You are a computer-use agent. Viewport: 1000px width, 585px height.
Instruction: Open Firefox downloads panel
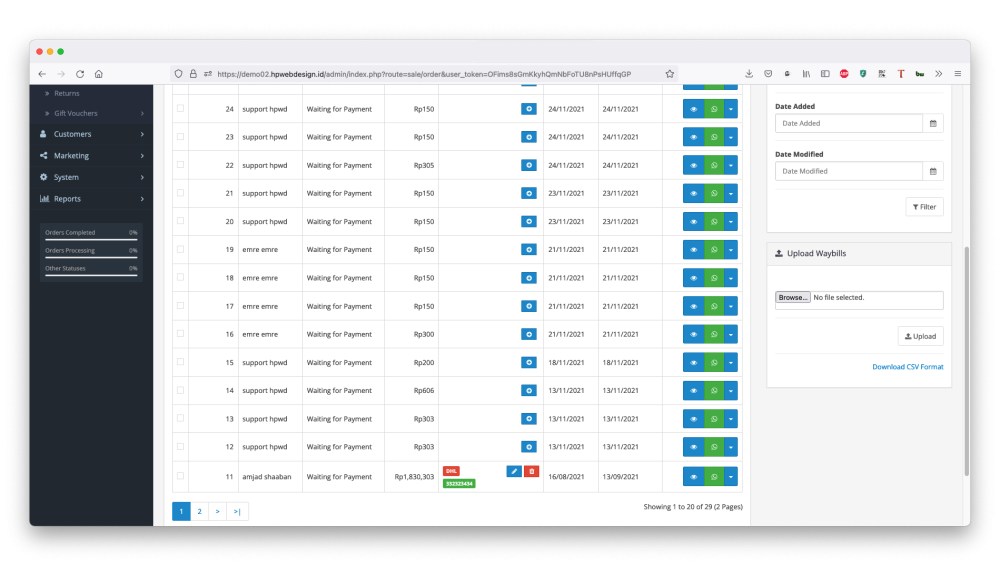[749, 74]
